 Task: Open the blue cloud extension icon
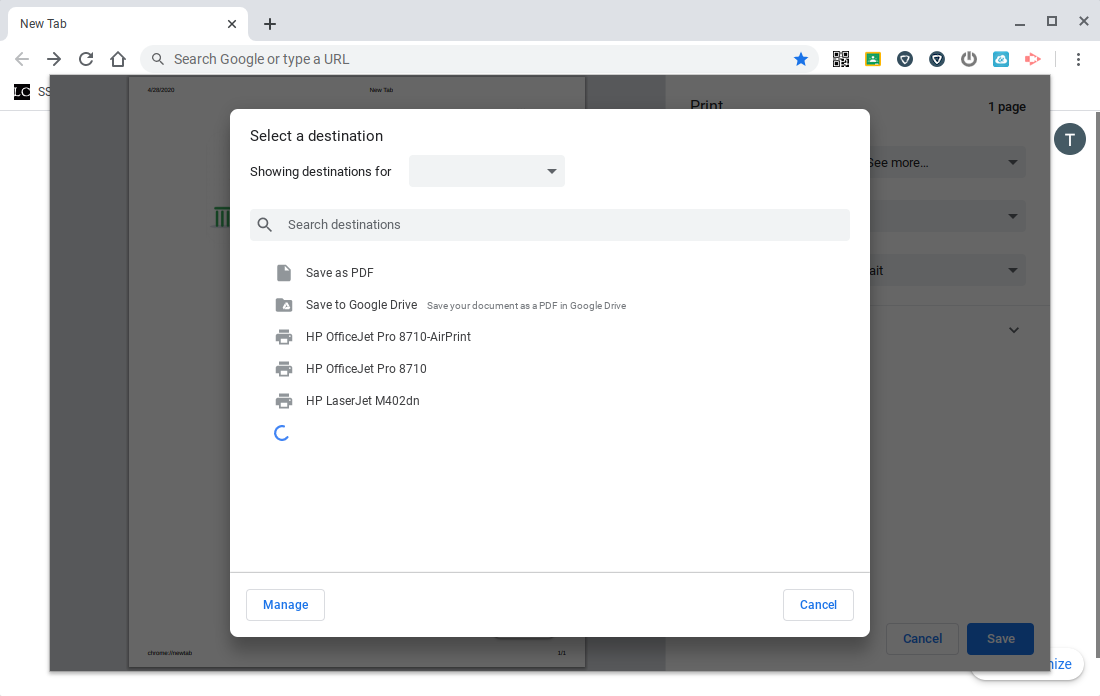click(1001, 59)
